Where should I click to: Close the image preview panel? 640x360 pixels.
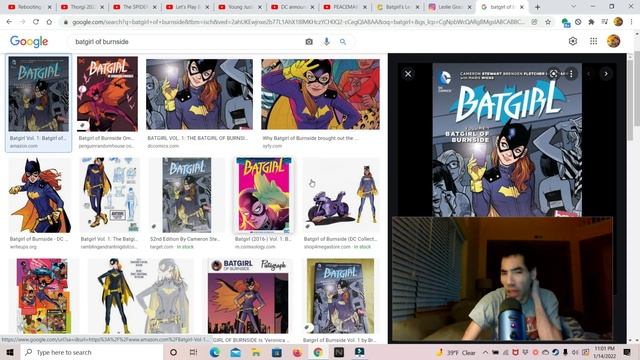[x=408, y=74]
